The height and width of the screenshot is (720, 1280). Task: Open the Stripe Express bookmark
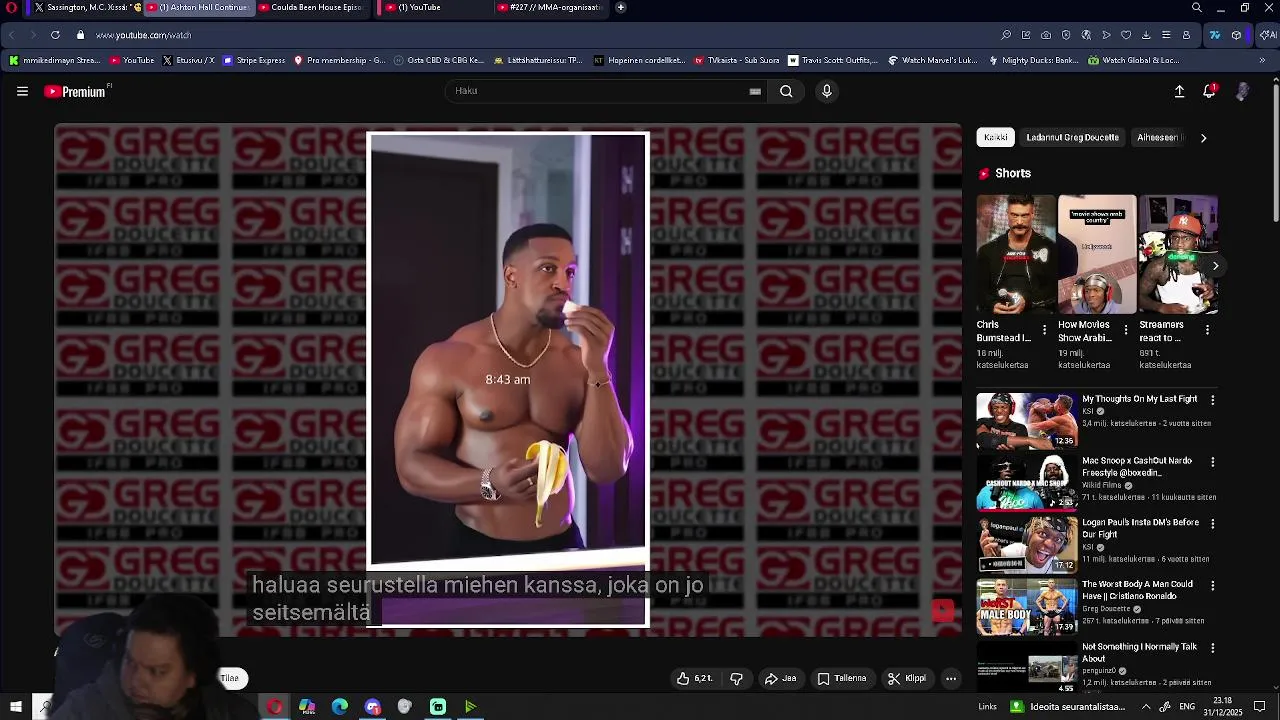coord(254,60)
